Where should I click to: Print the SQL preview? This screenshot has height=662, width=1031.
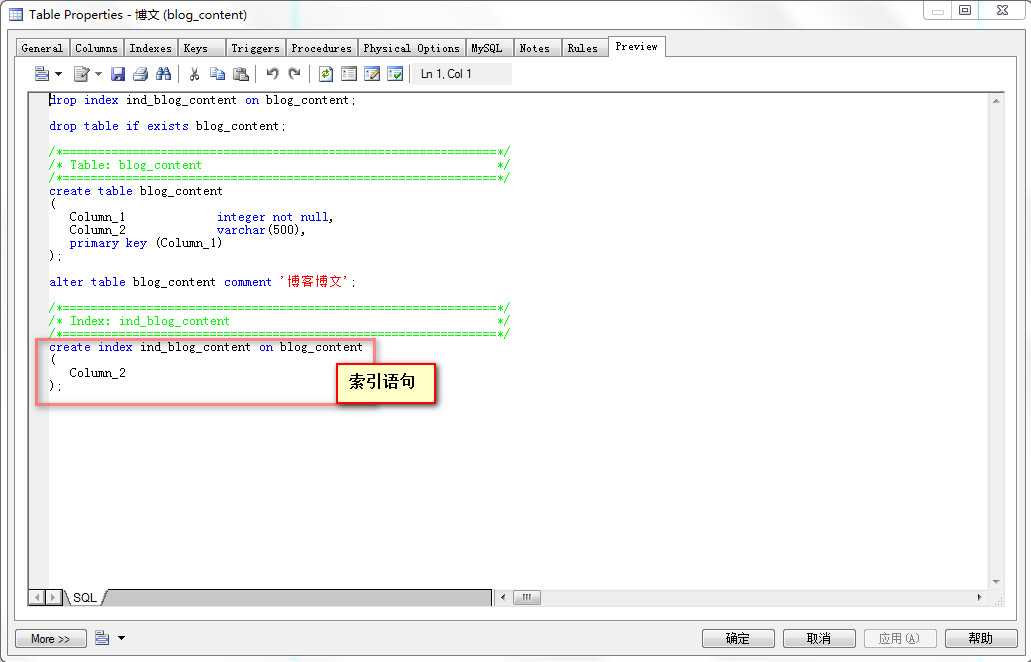tap(140, 74)
